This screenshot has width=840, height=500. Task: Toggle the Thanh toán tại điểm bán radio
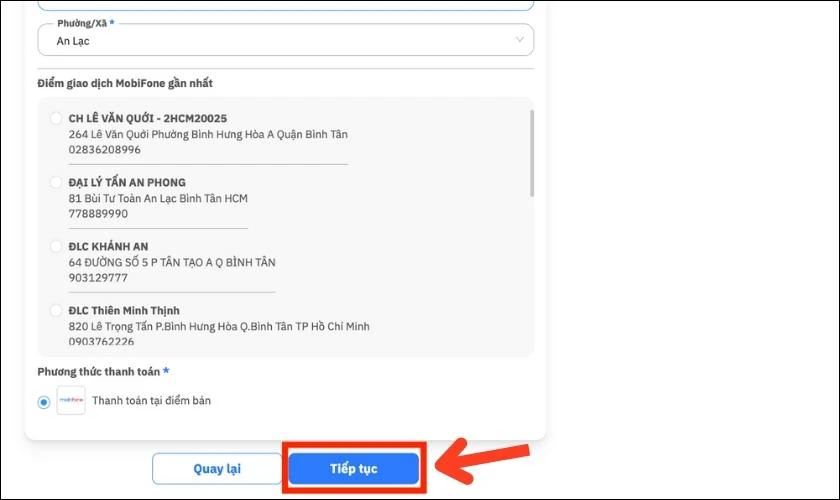pyautogui.click(x=44, y=401)
